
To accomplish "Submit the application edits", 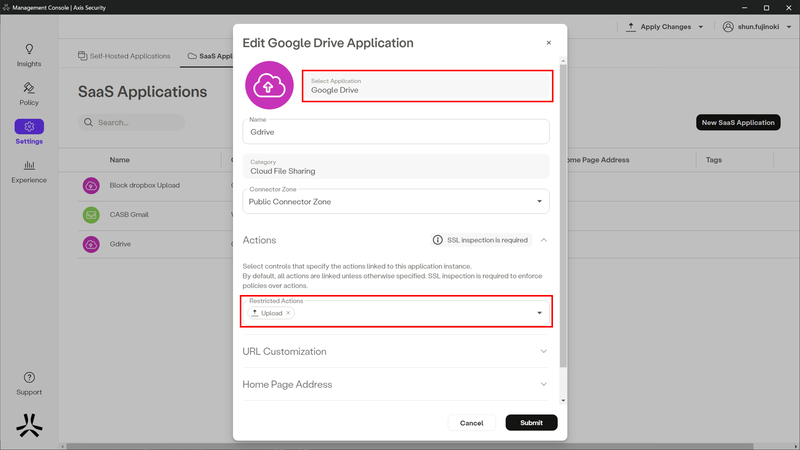I will click(x=531, y=422).
